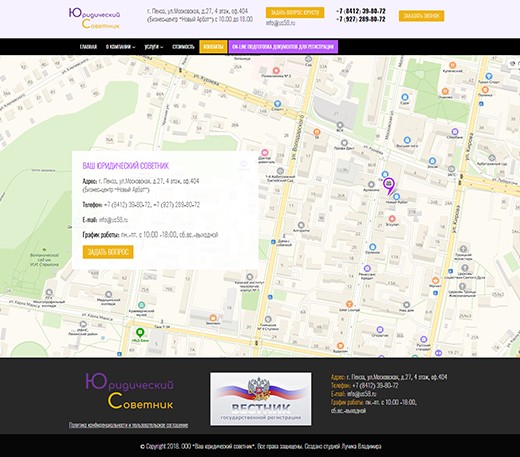
Task: Open the СТОИМОСТЬ menu item
Action: click(183, 47)
